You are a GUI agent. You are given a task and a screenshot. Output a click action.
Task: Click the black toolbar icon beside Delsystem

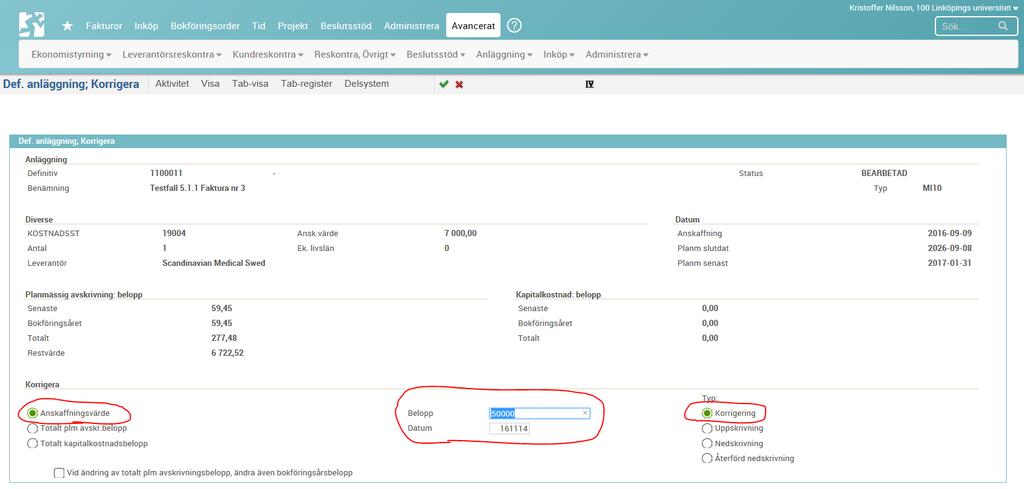pos(590,84)
